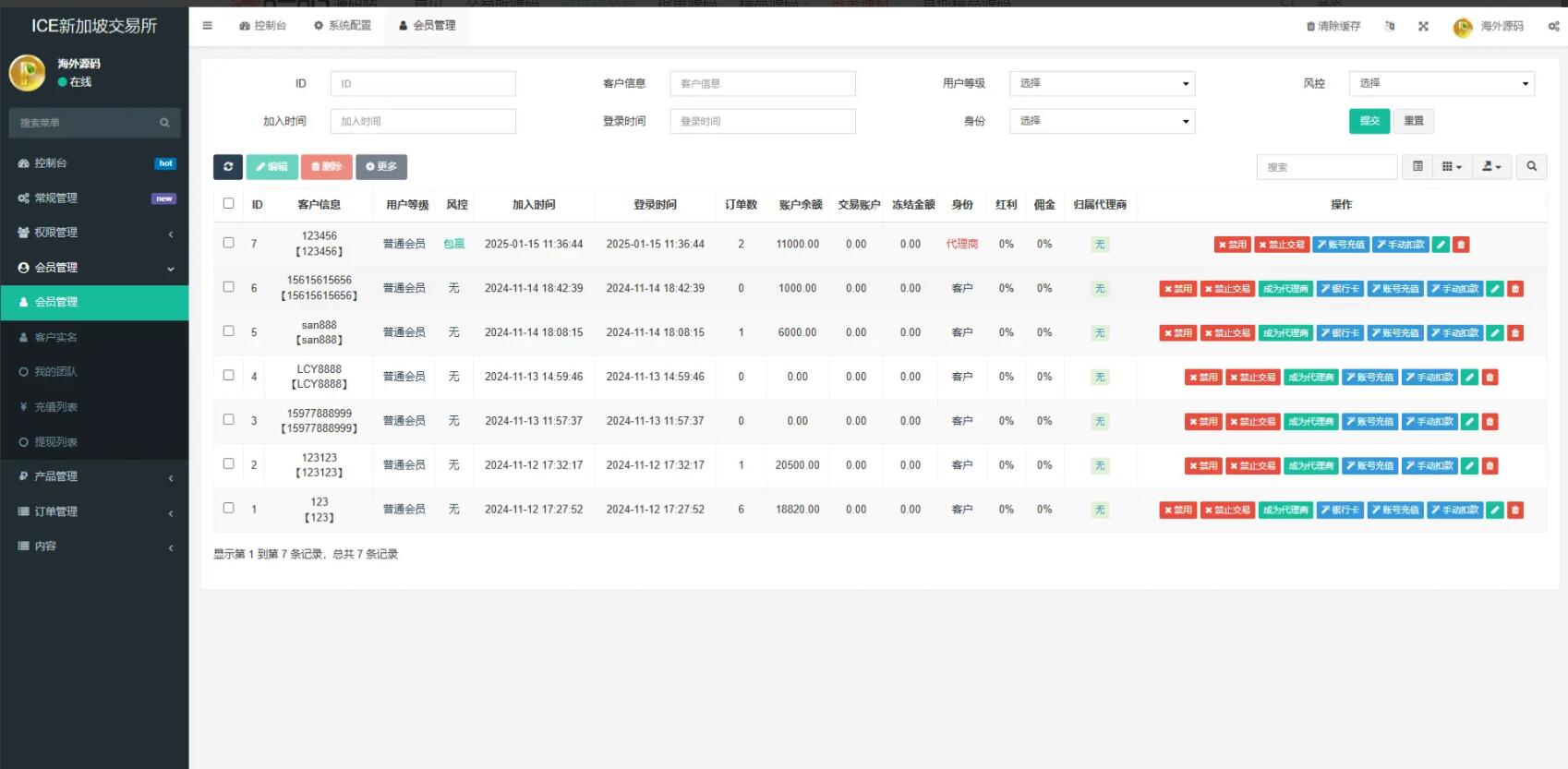Enter fullscreen using the expand icon
The image size is (1568, 769).
(x=1423, y=27)
